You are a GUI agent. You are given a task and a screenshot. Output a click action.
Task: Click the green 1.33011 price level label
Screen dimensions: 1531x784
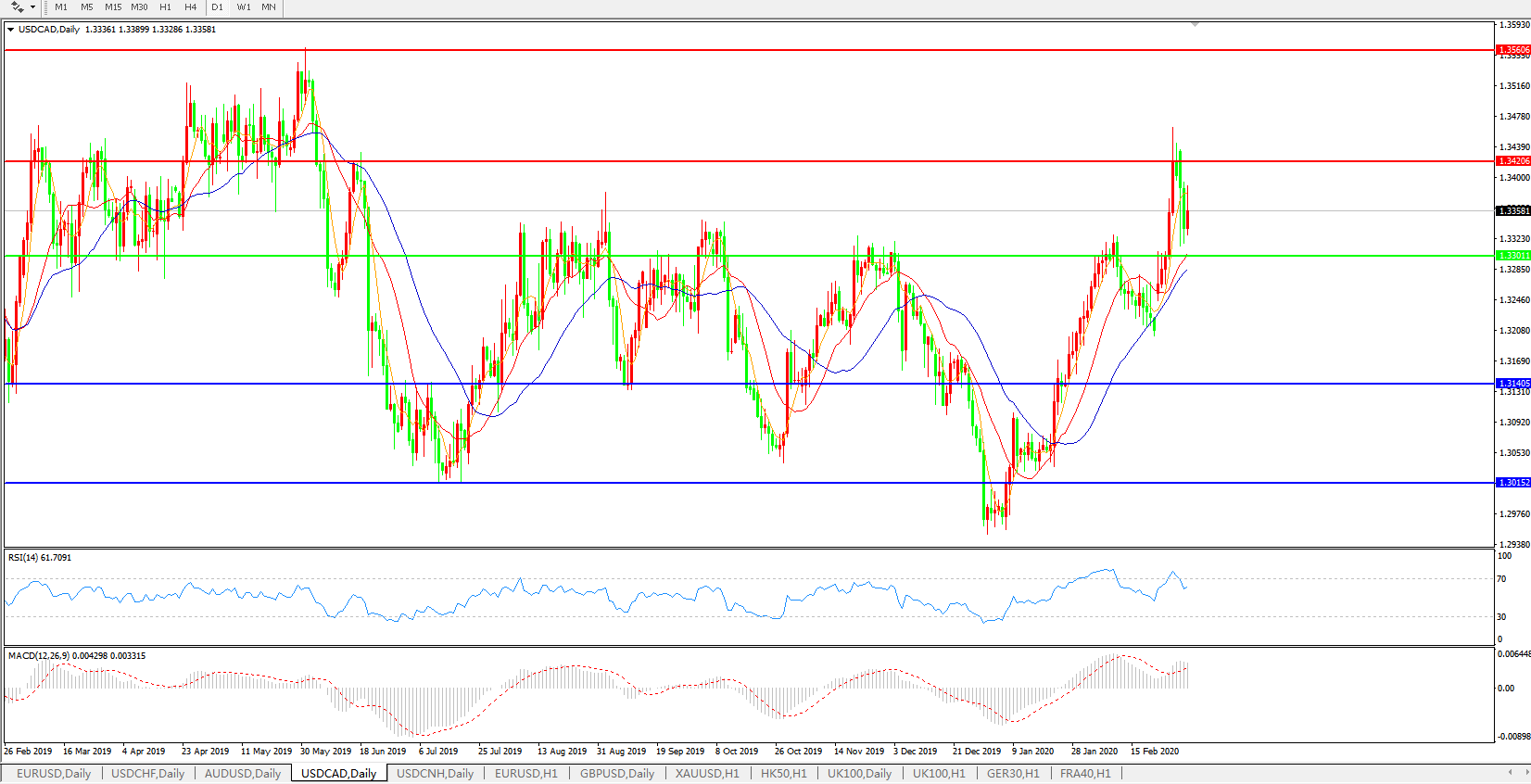1513,256
